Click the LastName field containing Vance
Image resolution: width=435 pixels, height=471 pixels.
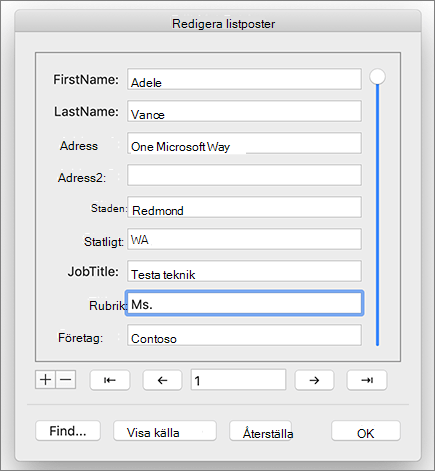[x=244, y=111]
